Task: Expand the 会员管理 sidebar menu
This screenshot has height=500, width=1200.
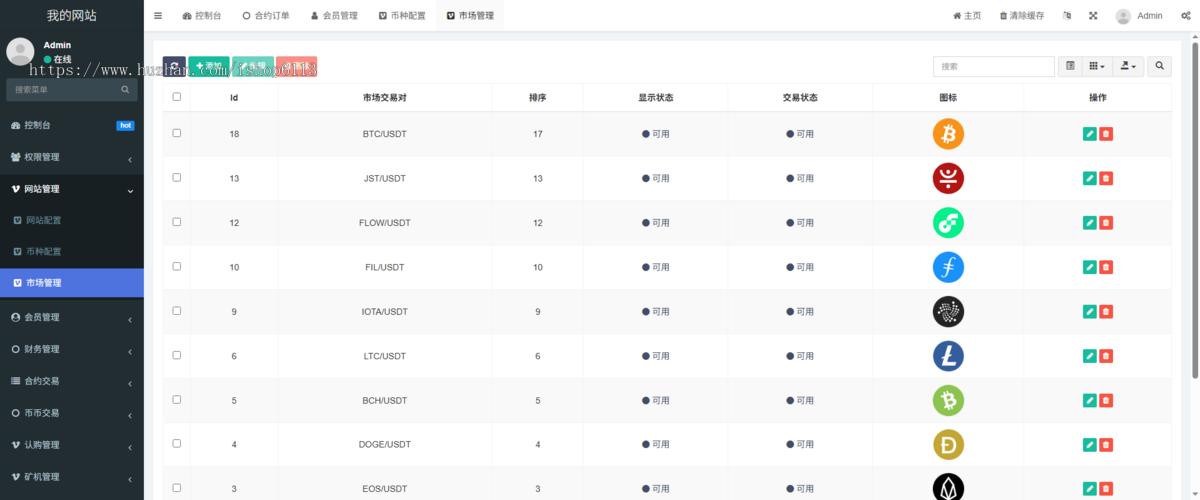Action: point(72,317)
